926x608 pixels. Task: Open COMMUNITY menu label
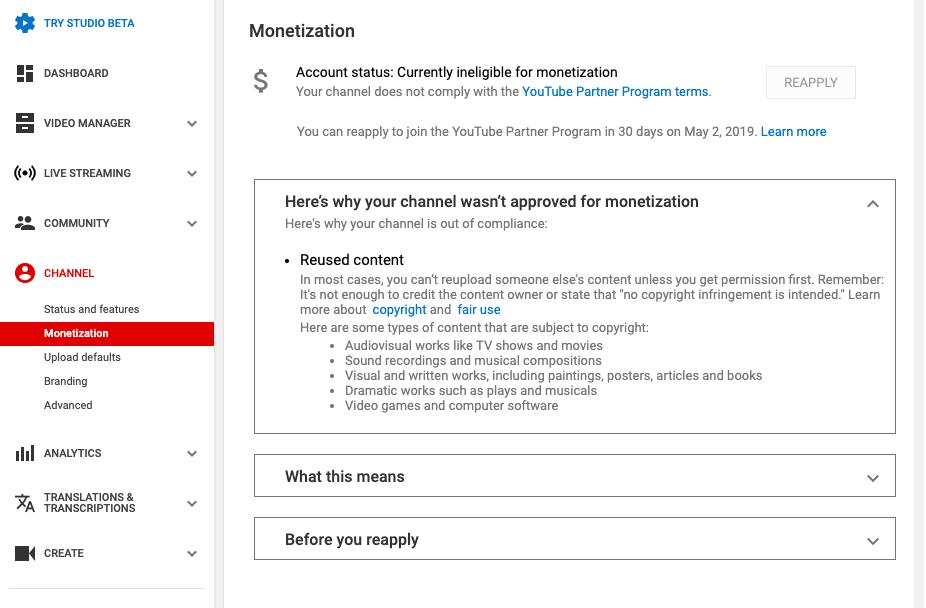tap(77, 223)
